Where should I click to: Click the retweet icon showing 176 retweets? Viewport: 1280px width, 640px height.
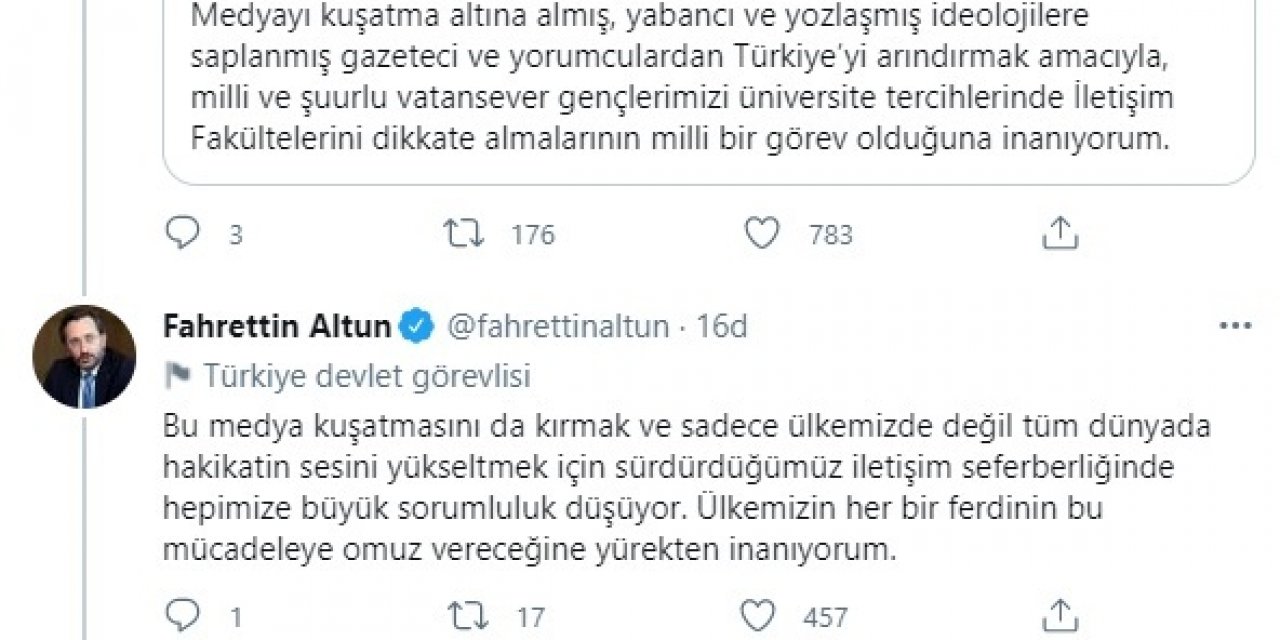(463, 232)
